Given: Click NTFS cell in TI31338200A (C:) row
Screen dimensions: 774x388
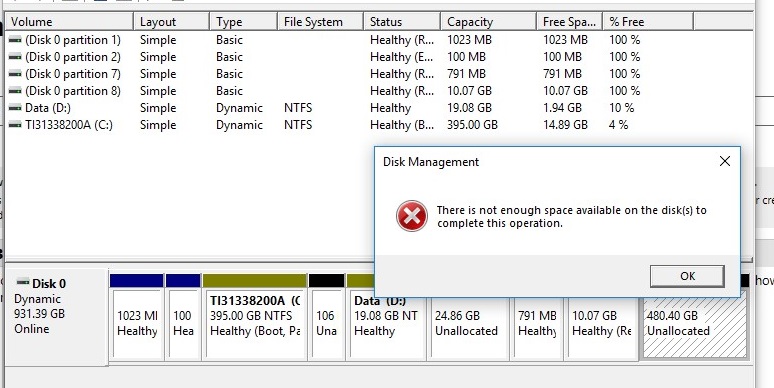Looking at the screenshot, I should [x=298, y=125].
